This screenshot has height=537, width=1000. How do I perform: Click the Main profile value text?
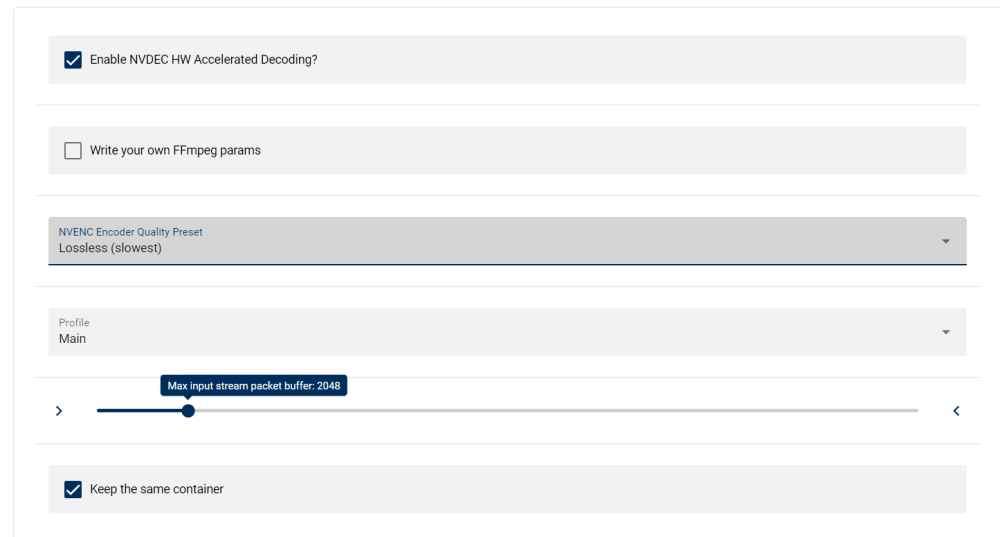click(72, 339)
